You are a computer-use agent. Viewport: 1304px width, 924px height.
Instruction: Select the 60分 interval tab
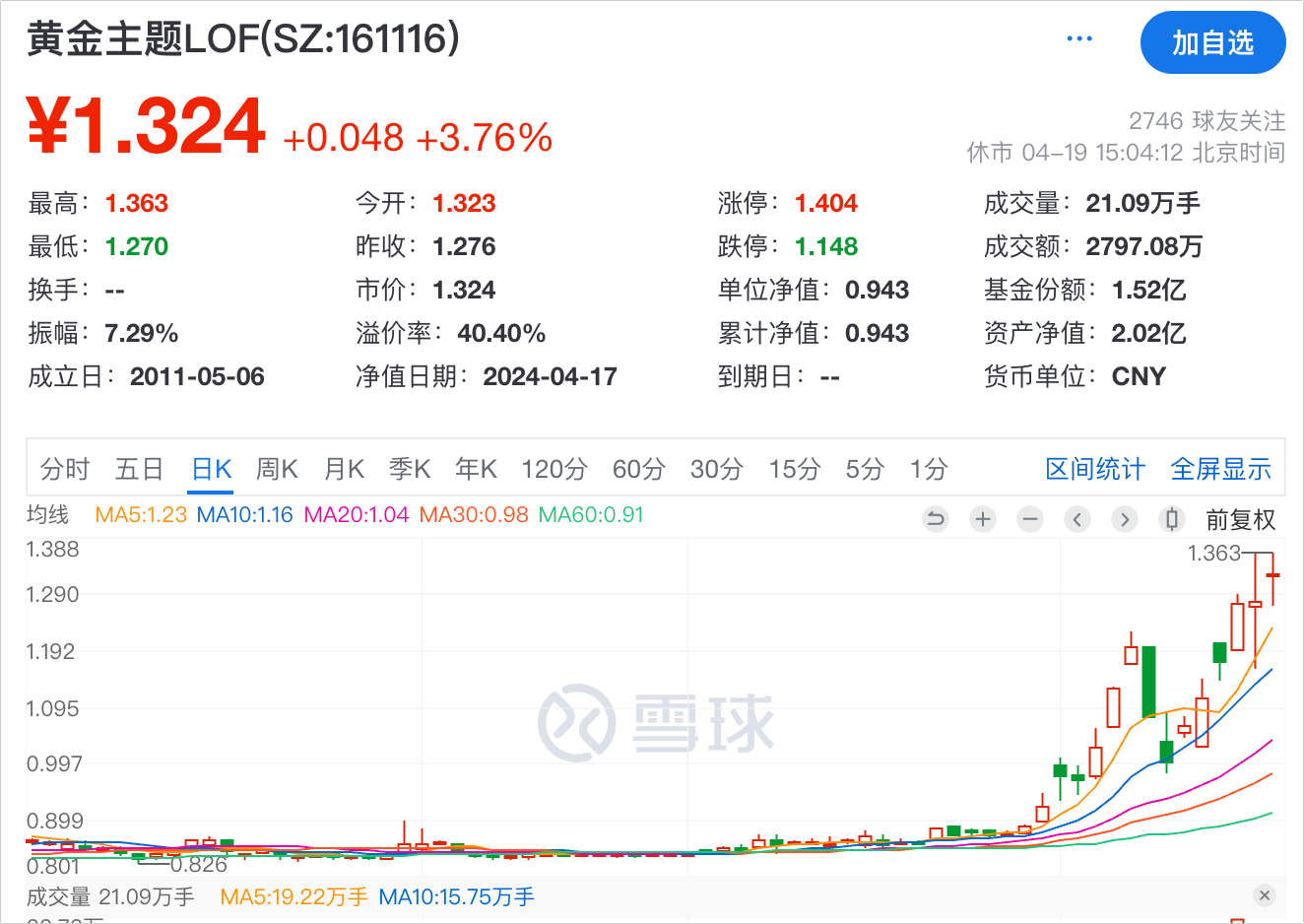638,469
